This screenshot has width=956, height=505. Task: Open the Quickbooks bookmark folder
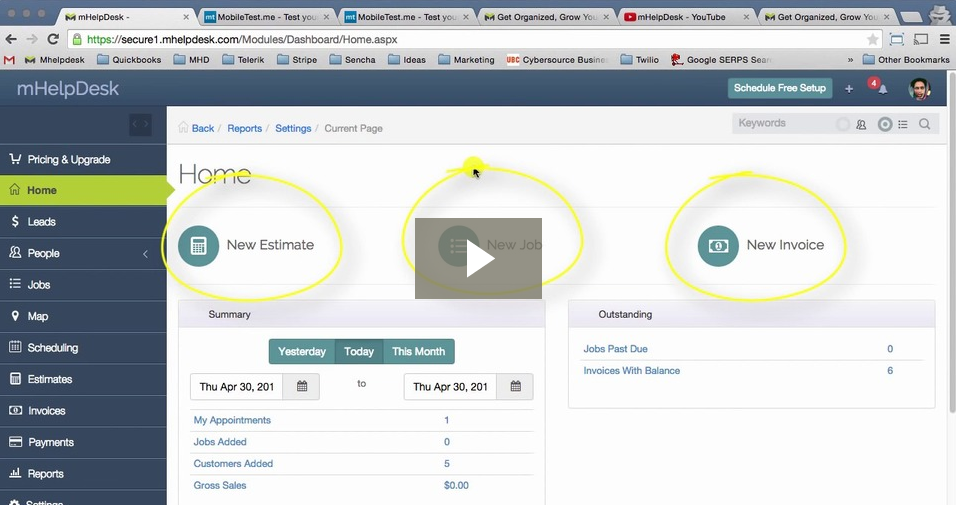(x=129, y=60)
